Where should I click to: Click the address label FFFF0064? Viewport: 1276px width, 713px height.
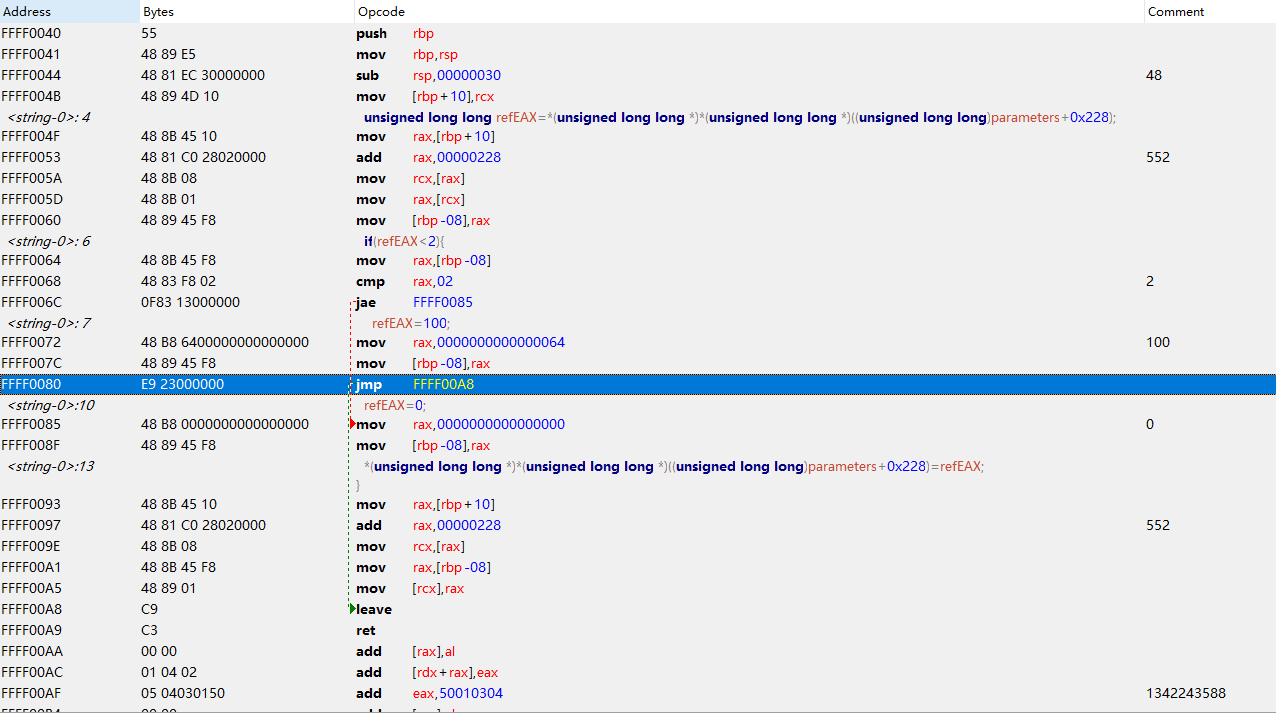[32, 260]
